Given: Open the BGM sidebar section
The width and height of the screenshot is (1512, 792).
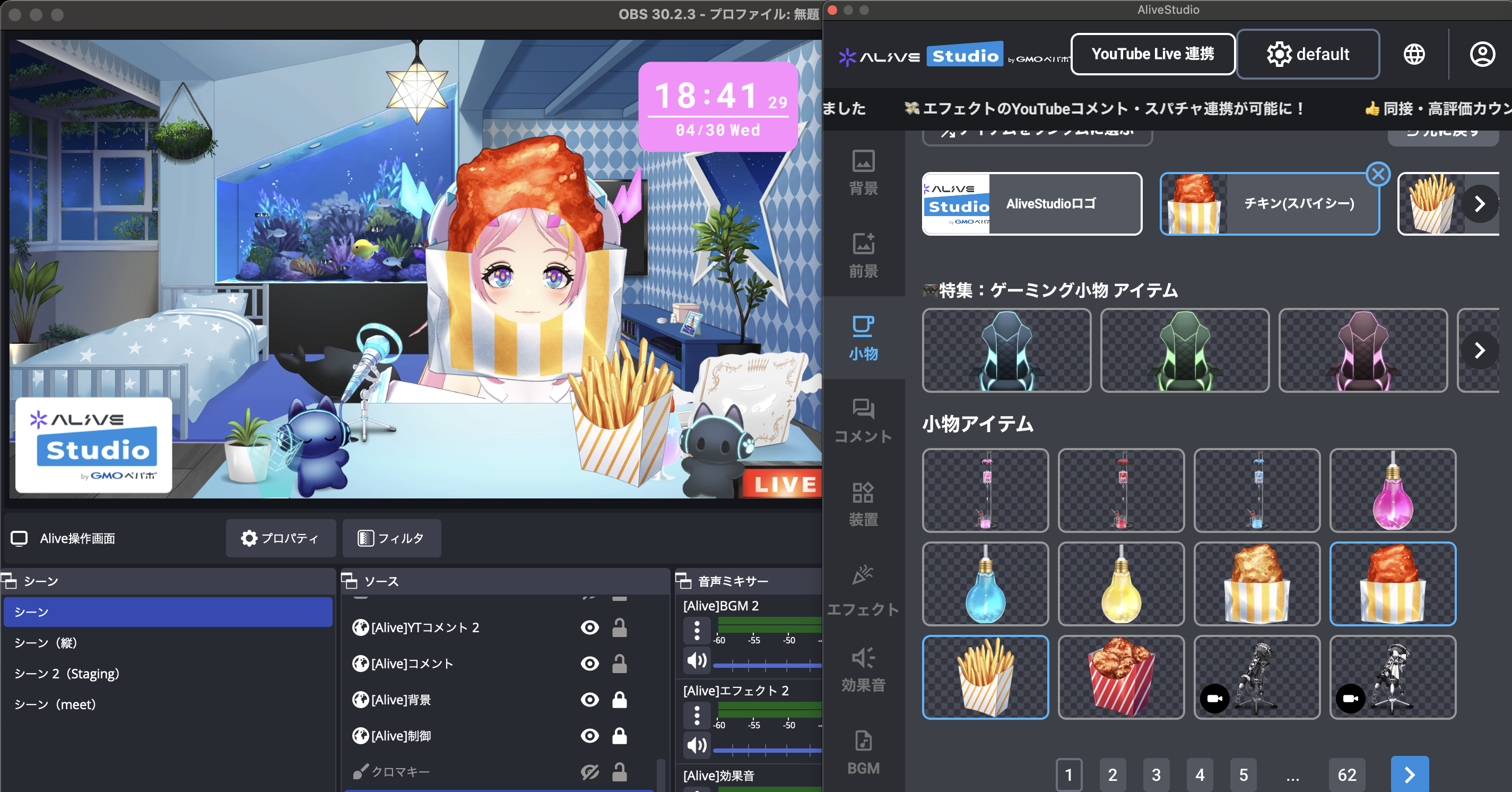Looking at the screenshot, I should tap(863, 753).
